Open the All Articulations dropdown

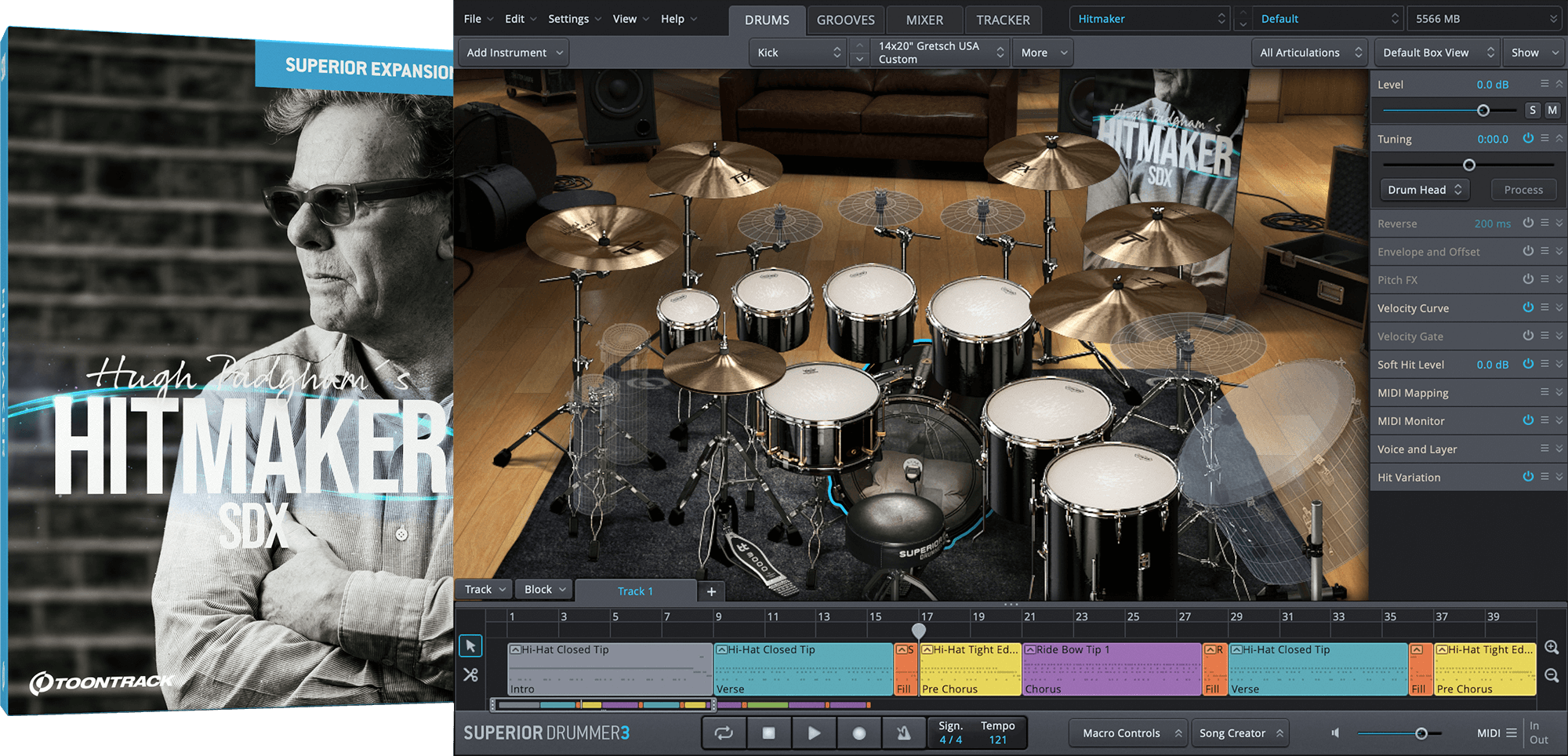click(1309, 53)
